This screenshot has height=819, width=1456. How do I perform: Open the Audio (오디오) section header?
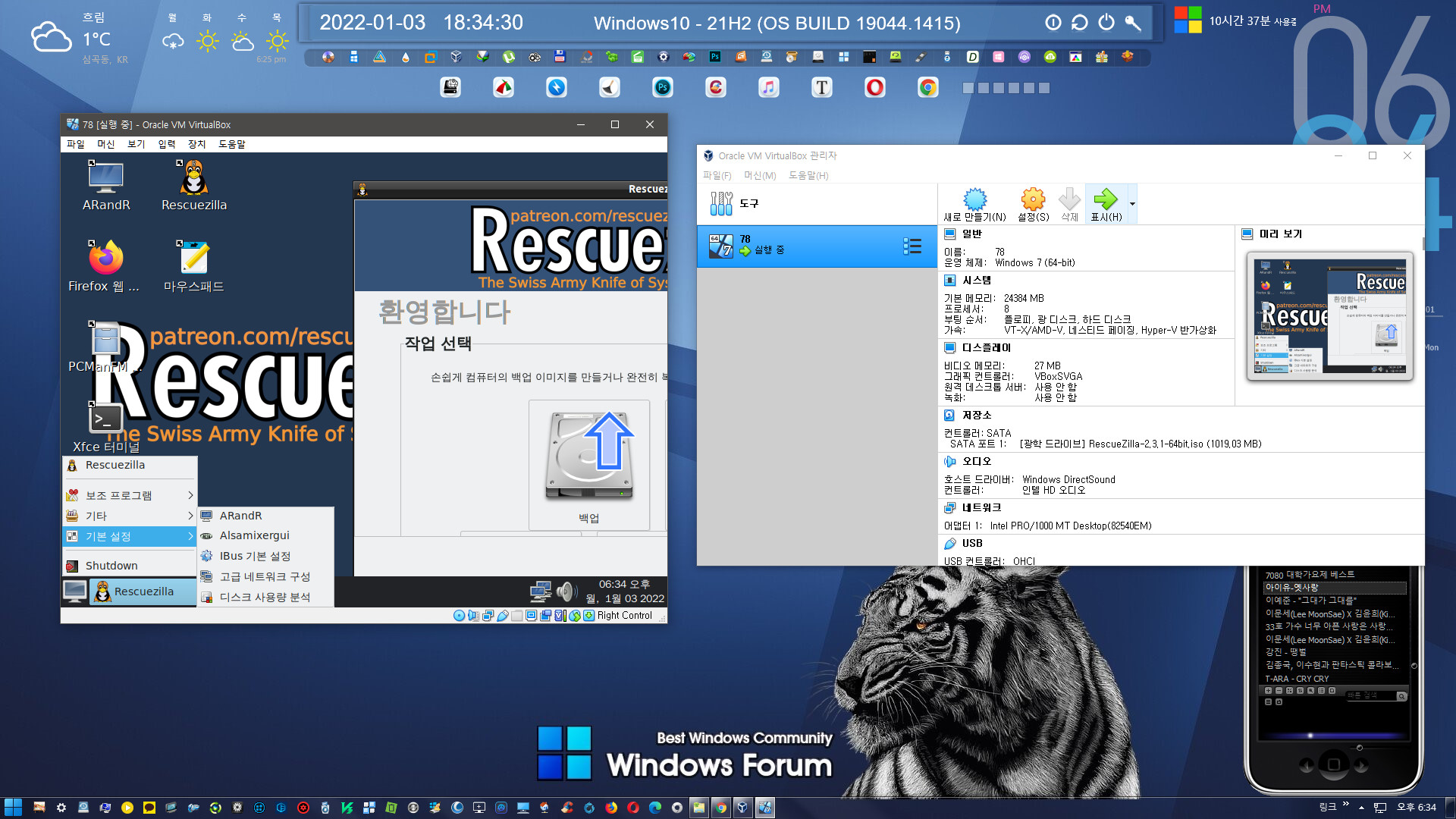pyautogui.click(x=977, y=461)
